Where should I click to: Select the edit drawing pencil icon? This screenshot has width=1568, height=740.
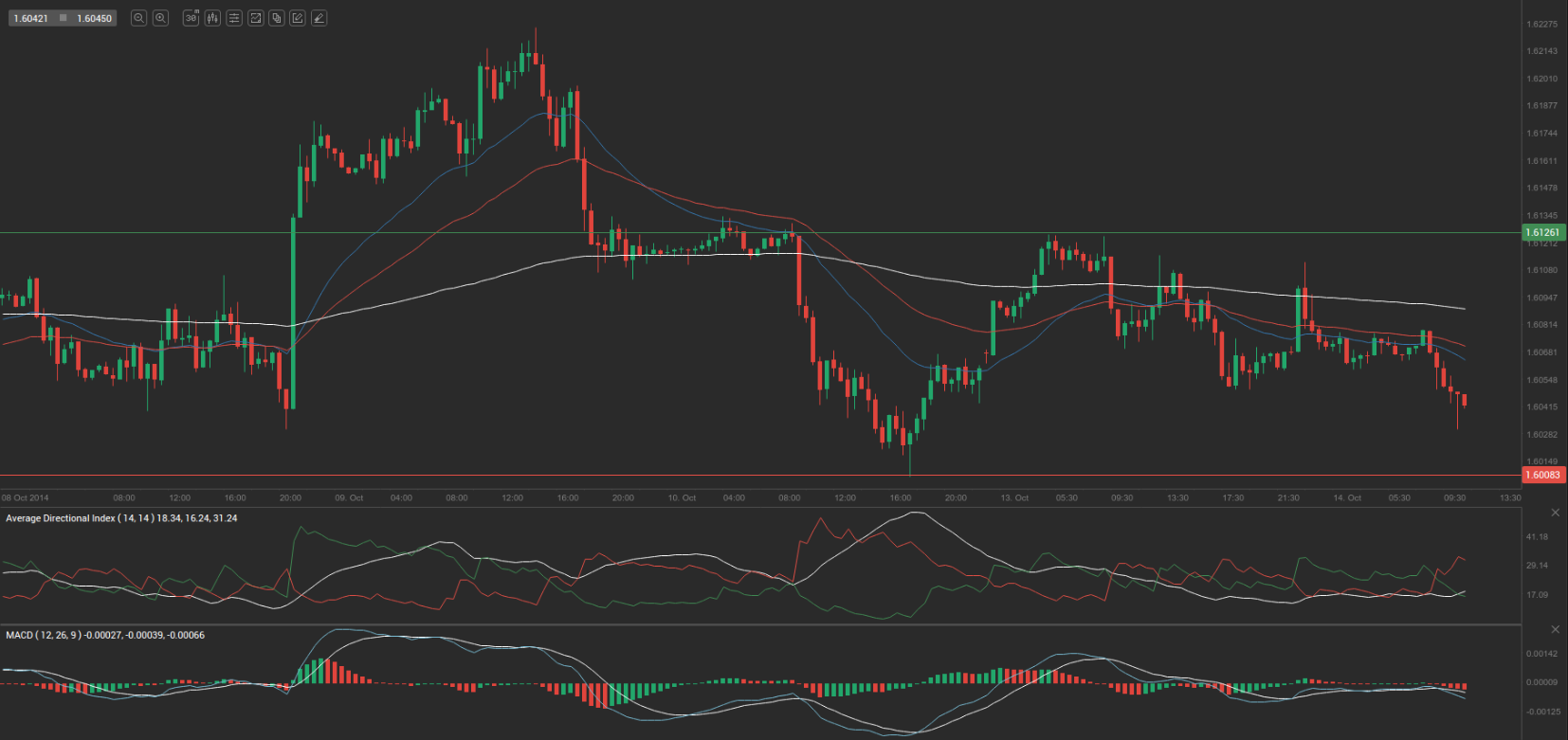pyautogui.click(x=298, y=18)
